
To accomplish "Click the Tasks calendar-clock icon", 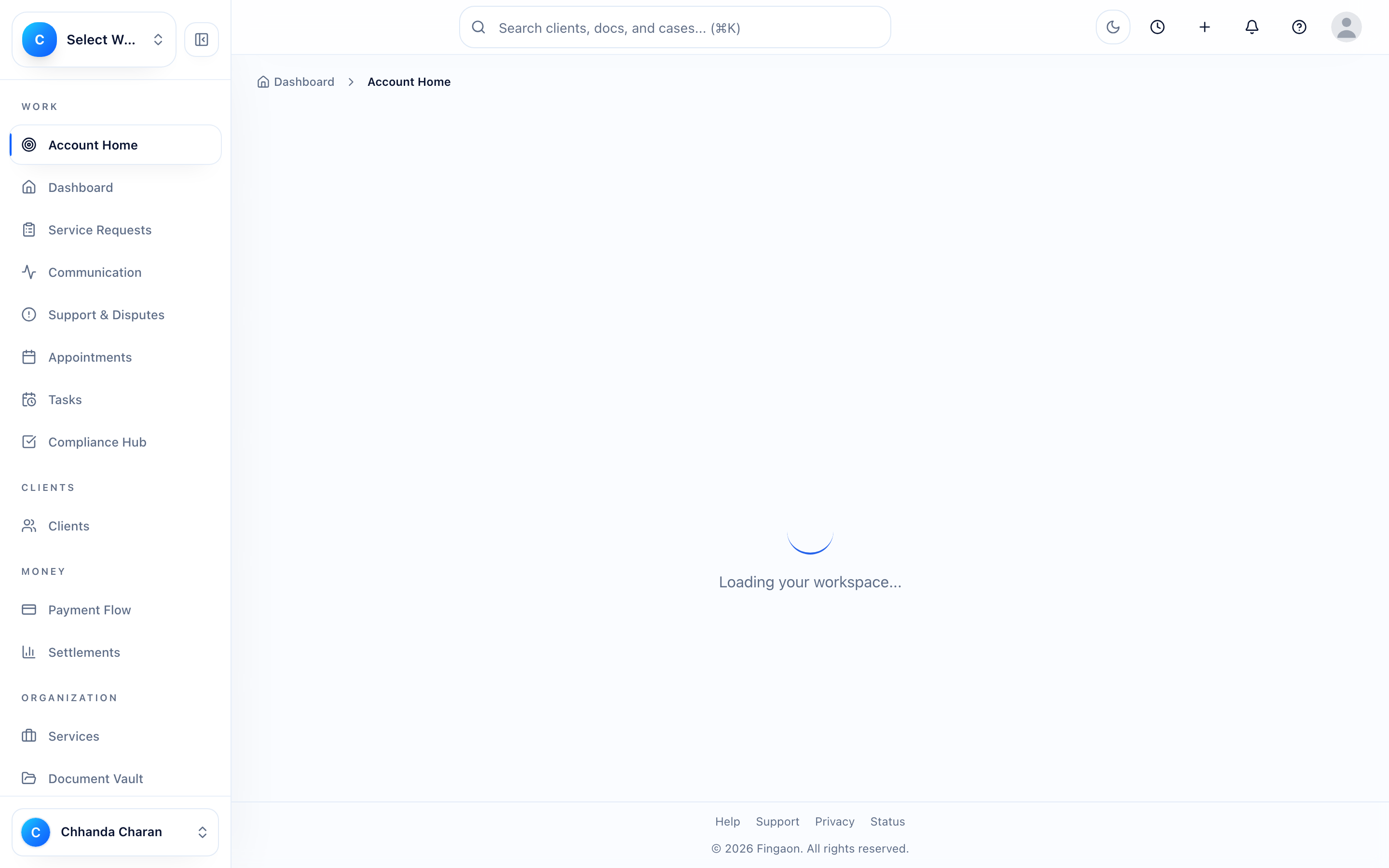I will point(29,400).
